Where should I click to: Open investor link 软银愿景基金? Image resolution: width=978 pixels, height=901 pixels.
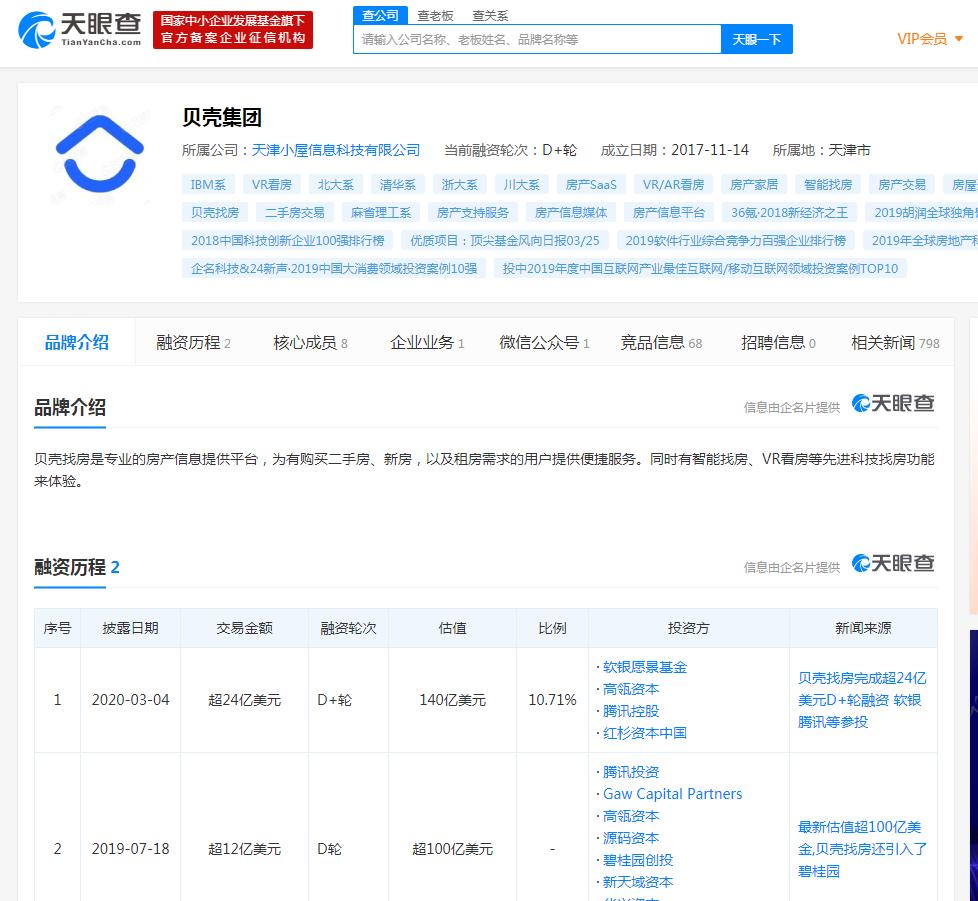click(x=645, y=667)
